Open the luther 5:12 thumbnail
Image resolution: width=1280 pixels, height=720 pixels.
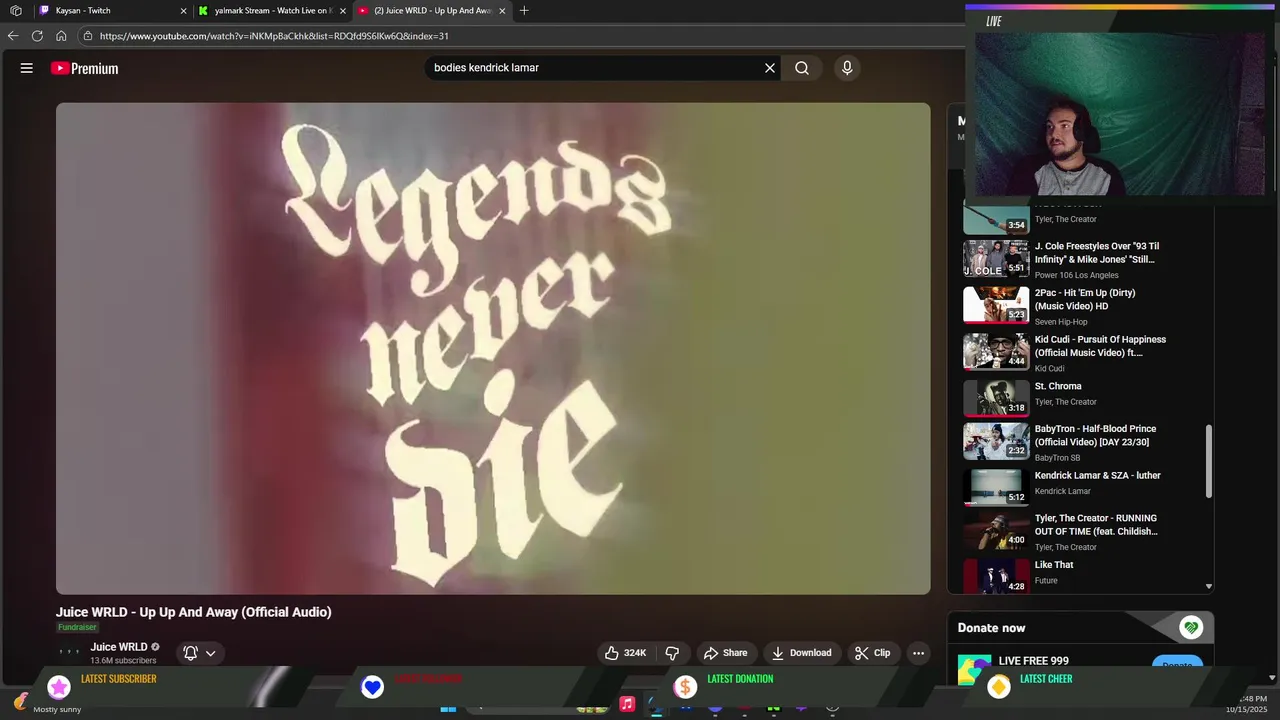point(996,487)
